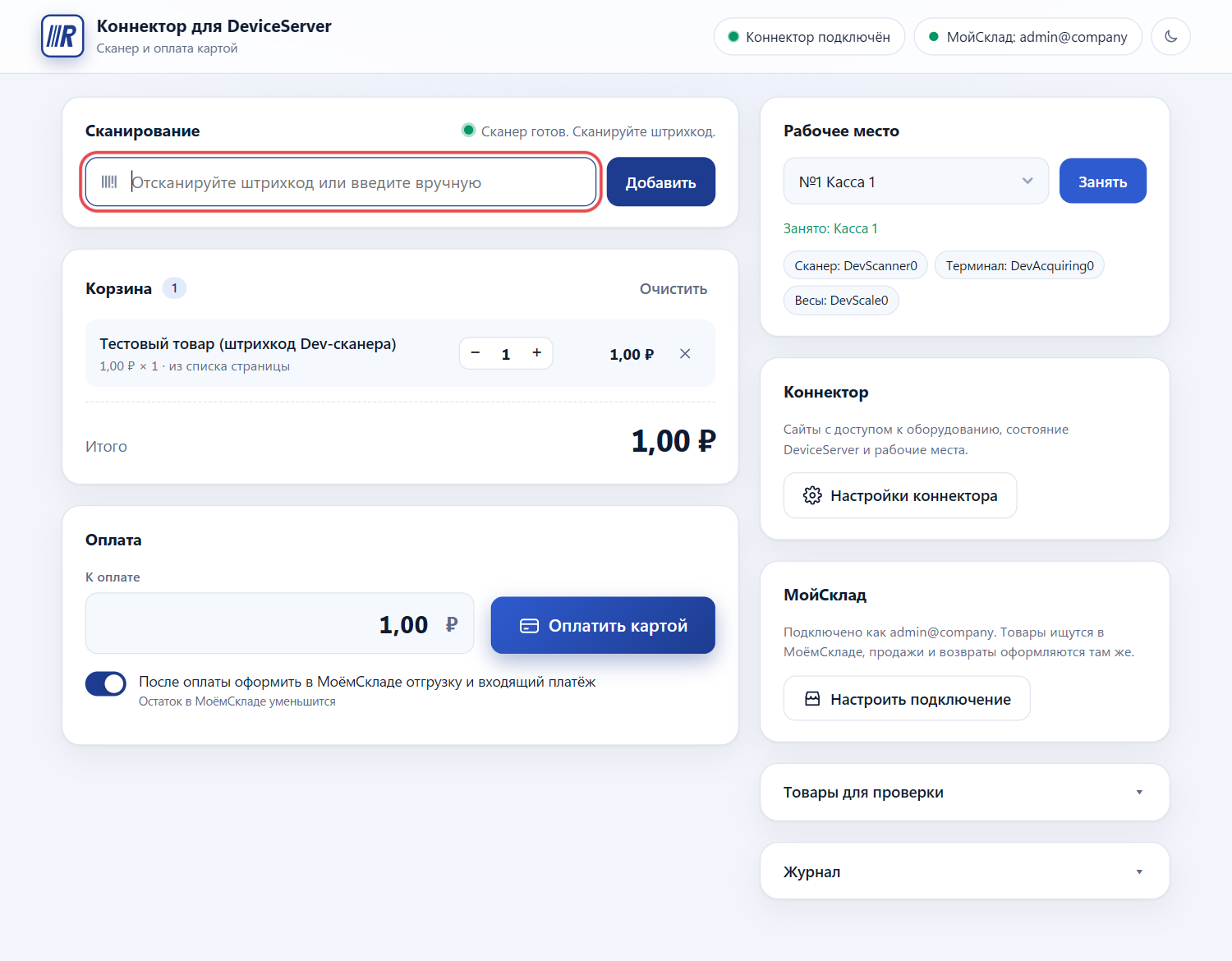Click the green scanner ready status dot
This screenshot has height=961, width=1232.
click(x=468, y=131)
